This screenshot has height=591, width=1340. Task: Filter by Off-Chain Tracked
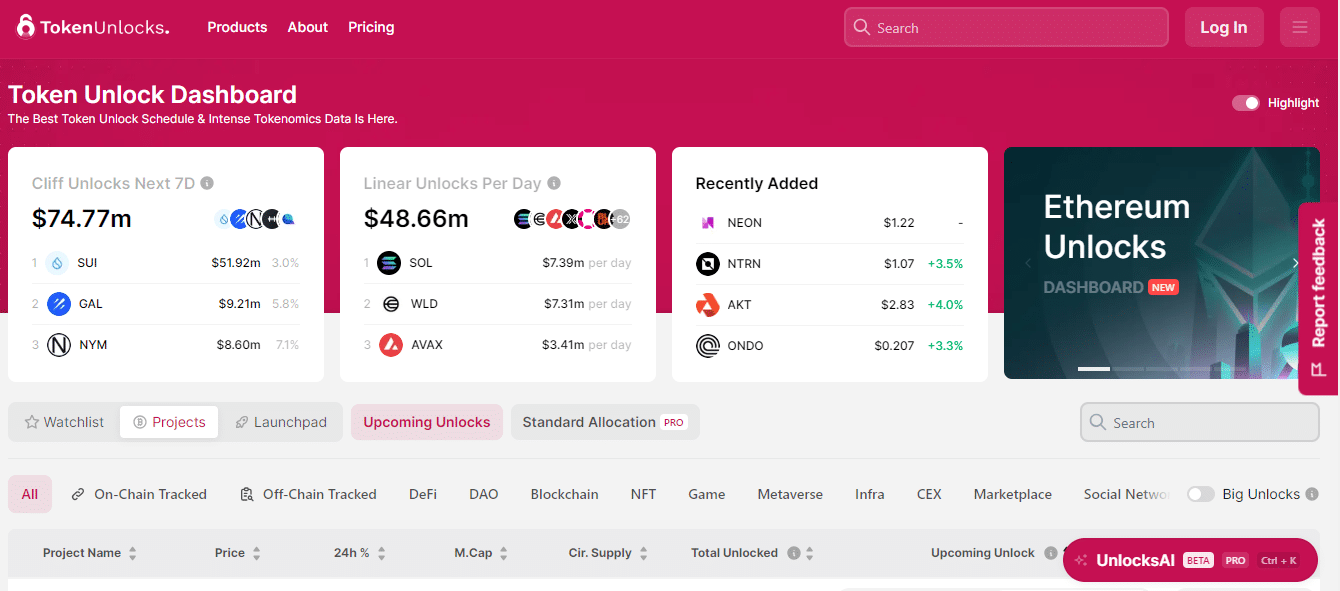[308, 494]
